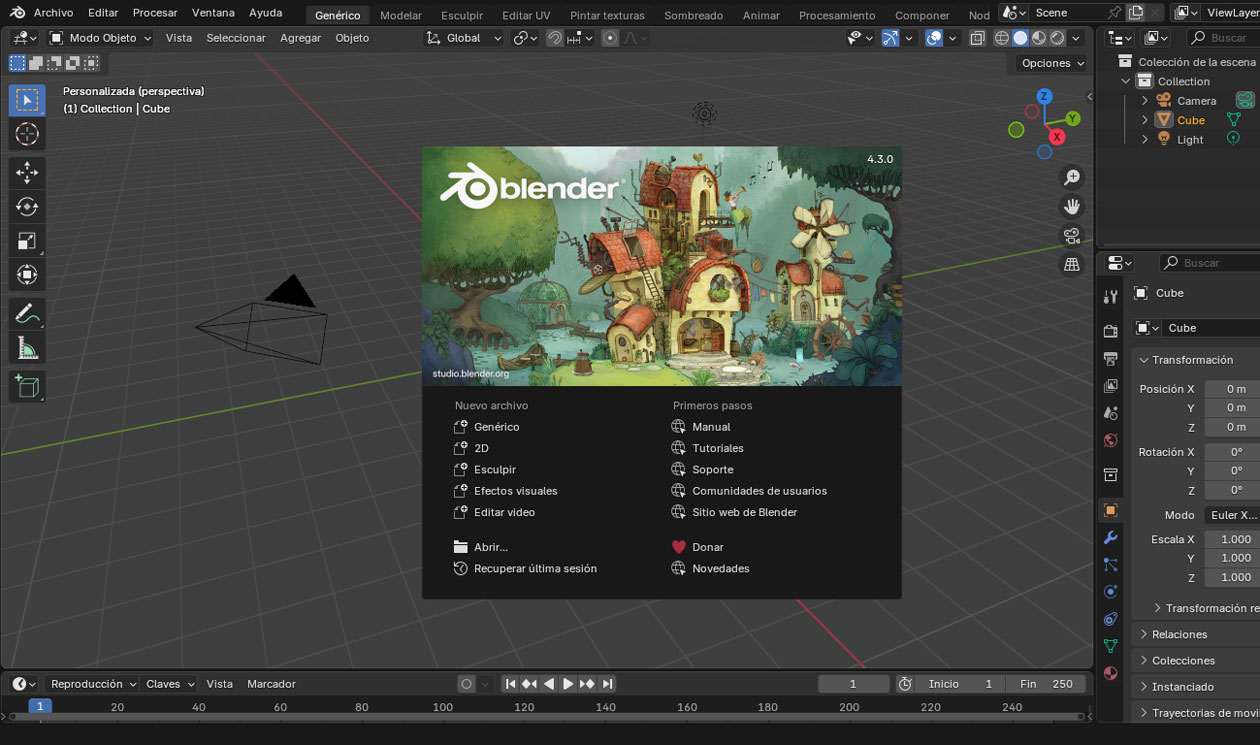The image size is (1260, 745).
Task: Open the Blender logo application menu
Action: click(x=17, y=13)
